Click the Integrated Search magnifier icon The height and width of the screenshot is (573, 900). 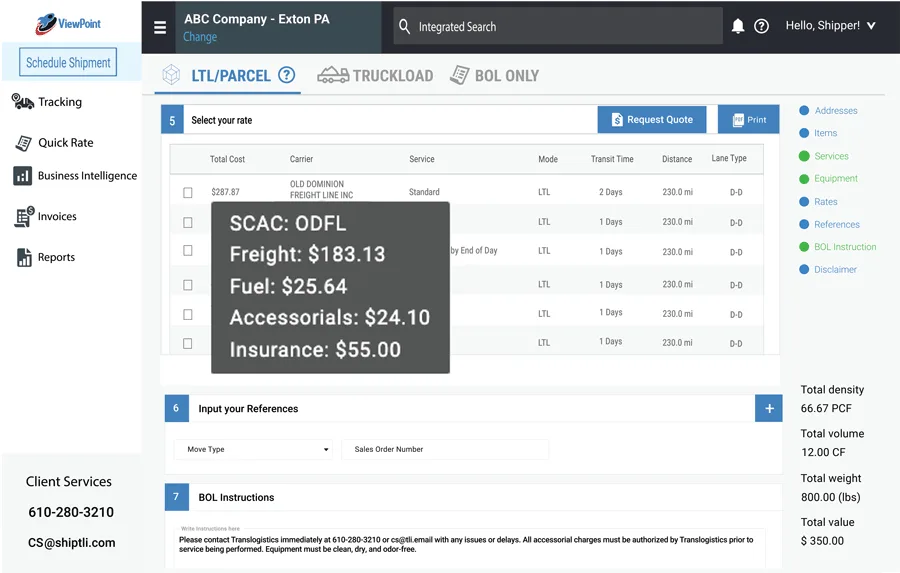click(404, 26)
